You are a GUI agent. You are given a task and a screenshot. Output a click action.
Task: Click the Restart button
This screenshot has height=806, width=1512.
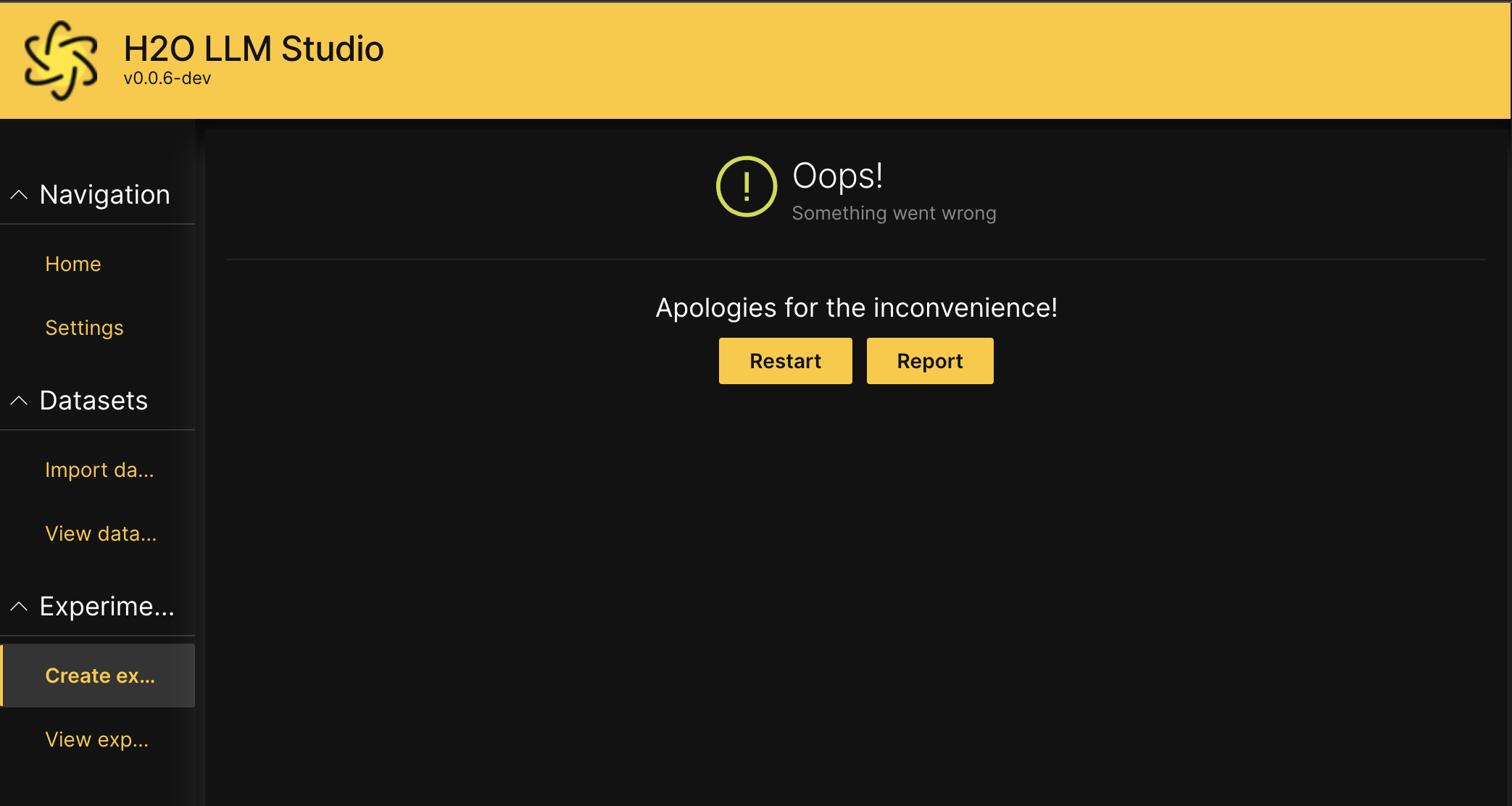tap(785, 360)
